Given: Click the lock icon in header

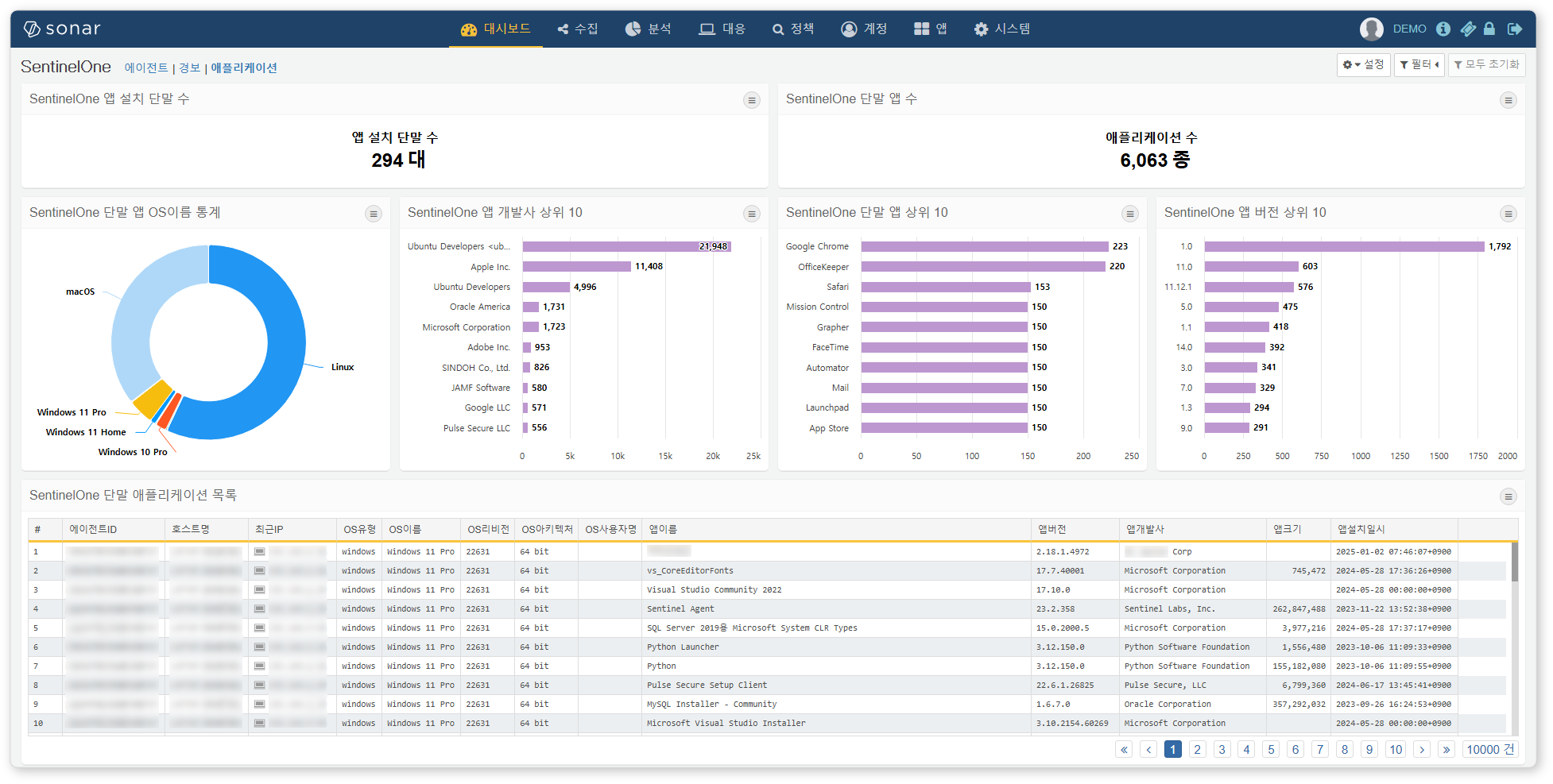Looking at the screenshot, I should pos(1489,29).
